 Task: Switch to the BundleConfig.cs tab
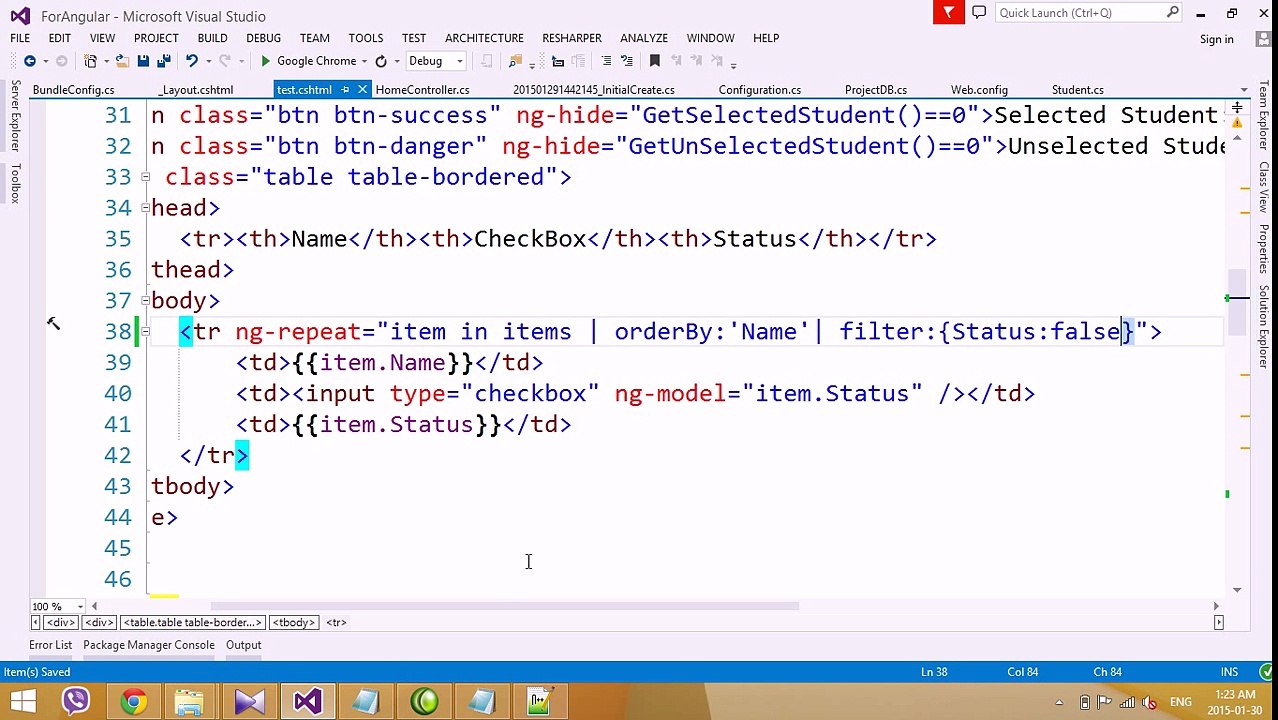pyautogui.click(x=73, y=90)
